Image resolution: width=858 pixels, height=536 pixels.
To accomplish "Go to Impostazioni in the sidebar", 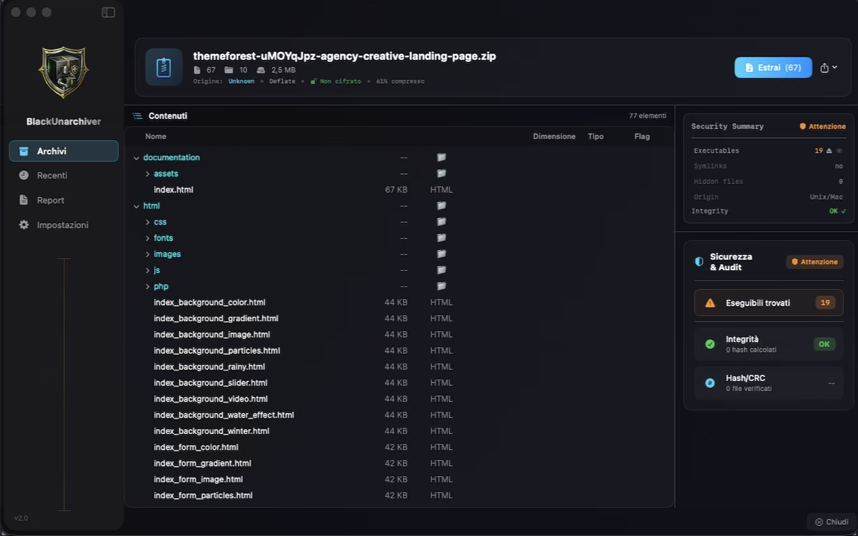I will pyautogui.click(x=62, y=225).
